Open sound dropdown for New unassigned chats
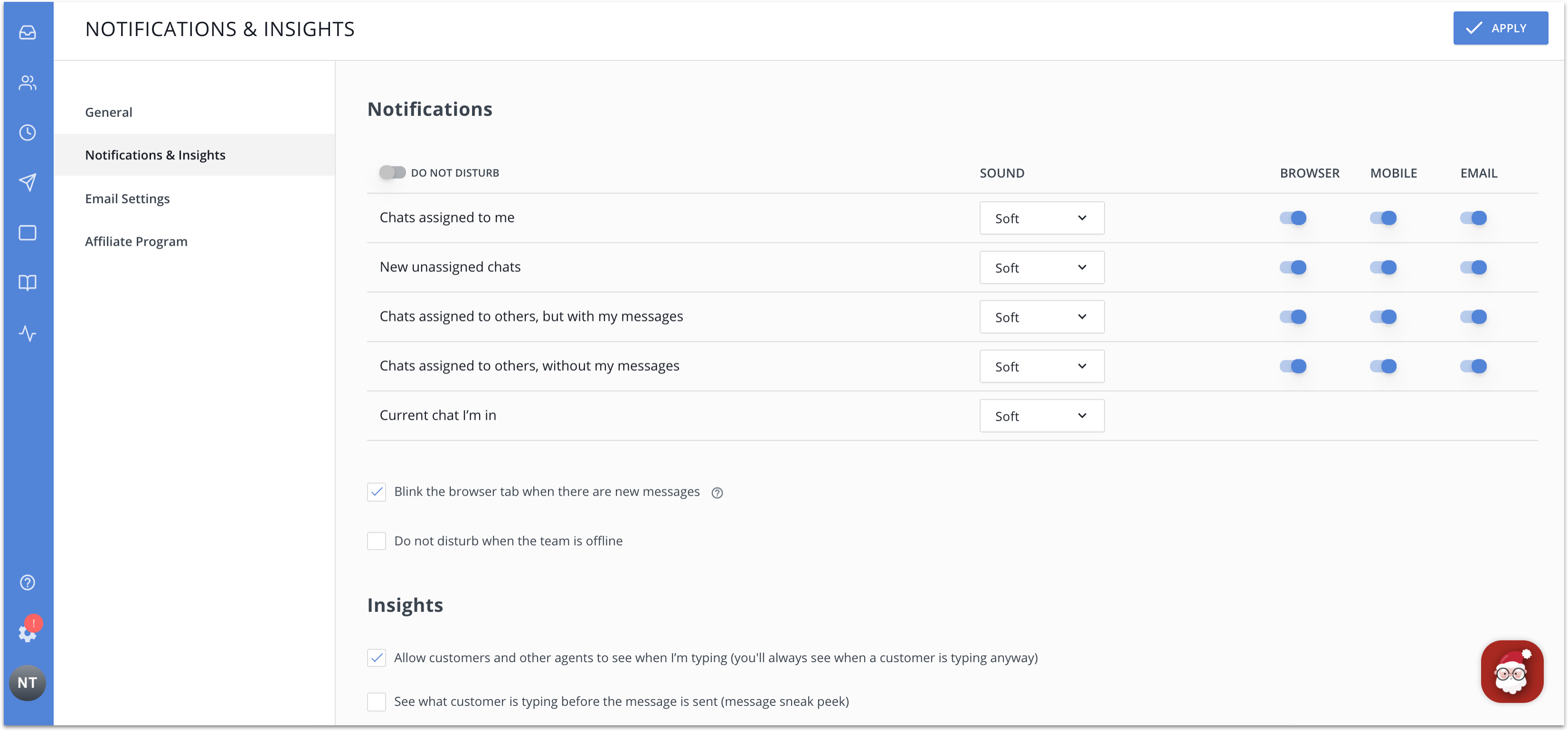The image size is (1568, 731). coord(1041,267)
